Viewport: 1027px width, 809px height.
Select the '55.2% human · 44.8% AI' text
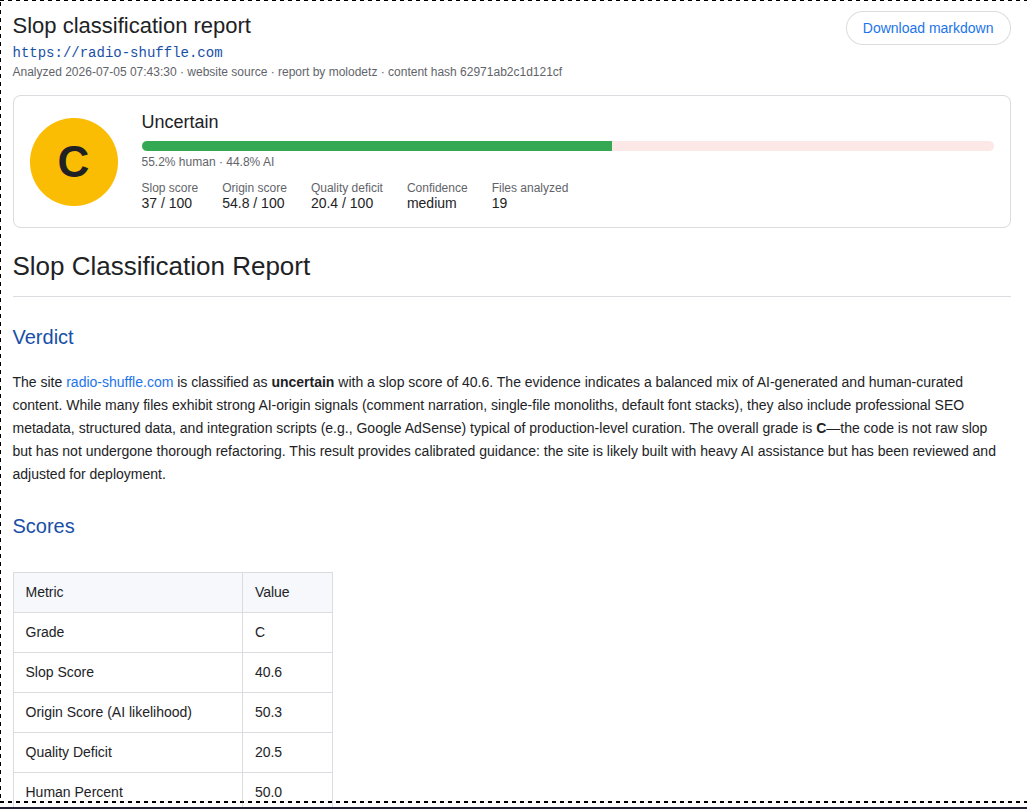[x=208, y=162]
